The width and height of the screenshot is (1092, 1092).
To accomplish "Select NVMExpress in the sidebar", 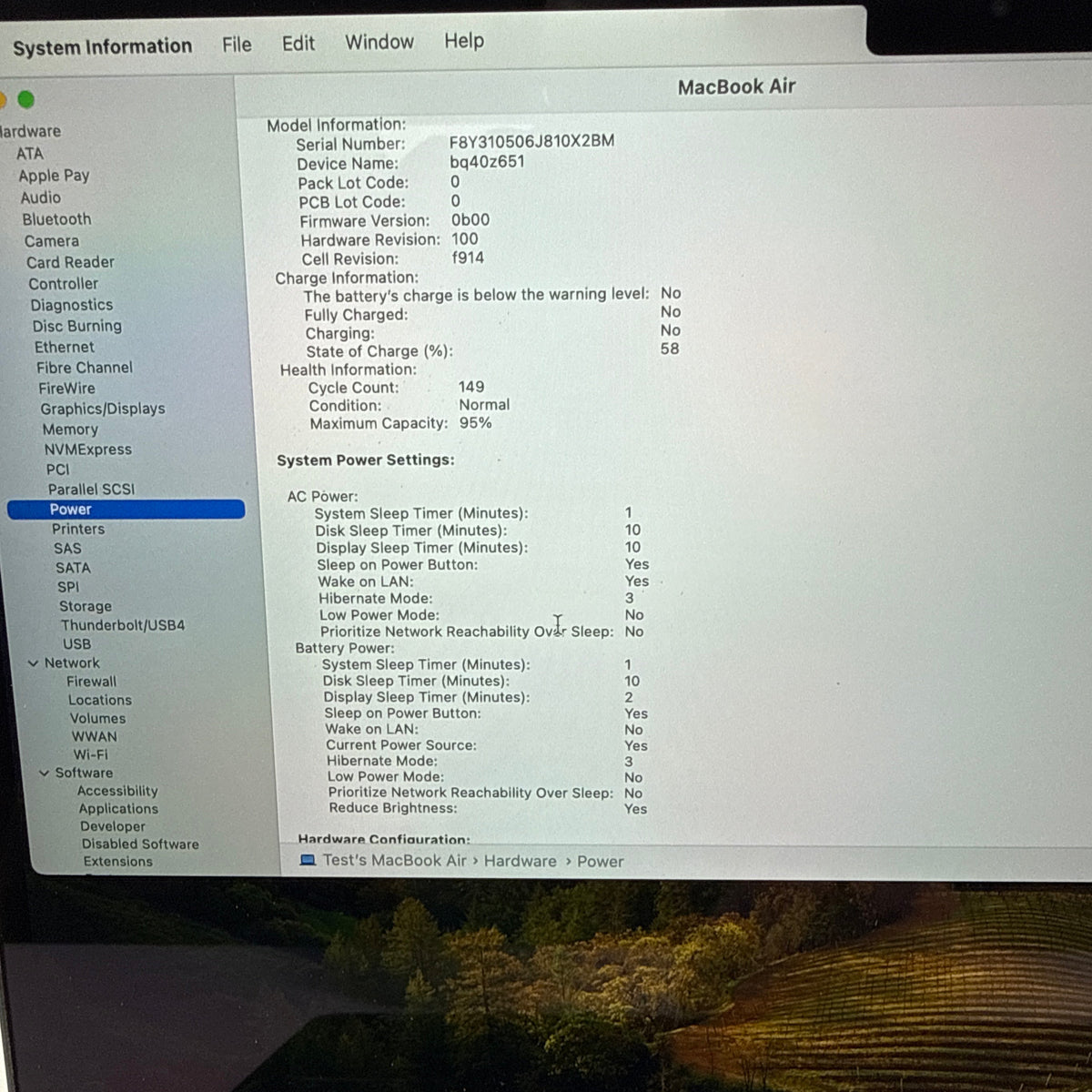I will pyautogui.click(x=87, y=450).
